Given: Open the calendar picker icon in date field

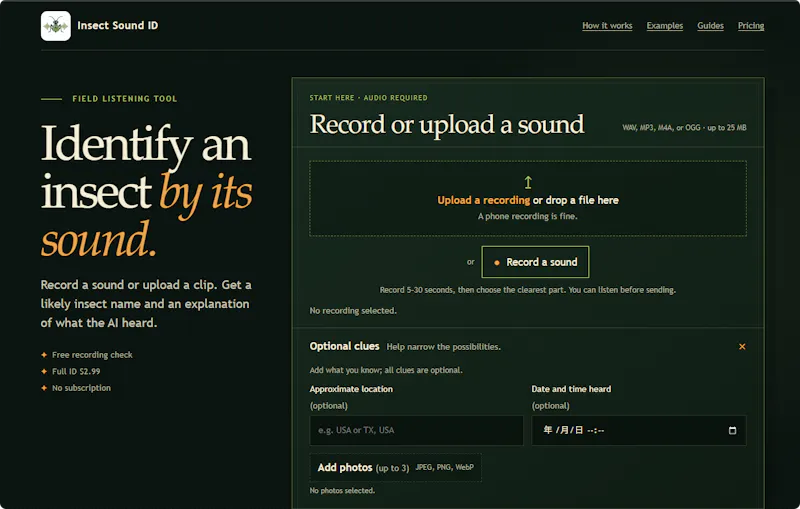Looking at the screenshot, I should click(x=732, y=430).
